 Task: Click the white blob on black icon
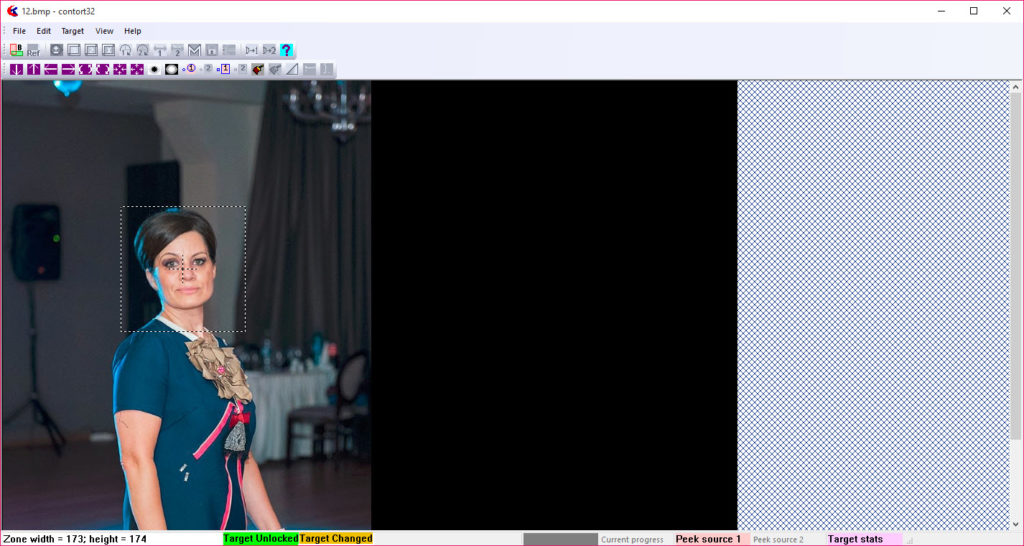[171, 69]
